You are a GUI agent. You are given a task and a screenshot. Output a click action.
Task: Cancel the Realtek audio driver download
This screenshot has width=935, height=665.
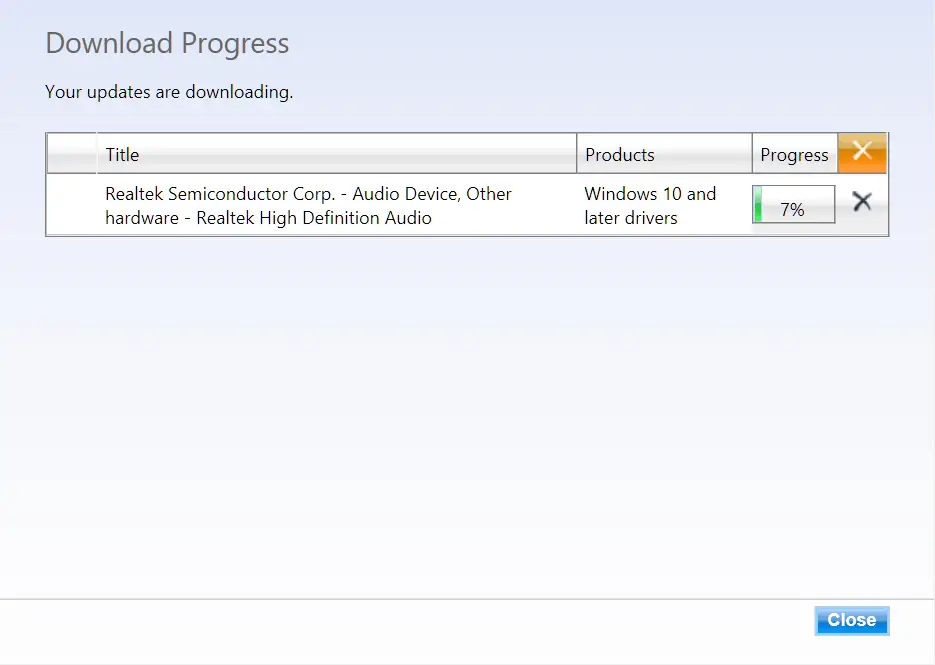coord(862,202)
